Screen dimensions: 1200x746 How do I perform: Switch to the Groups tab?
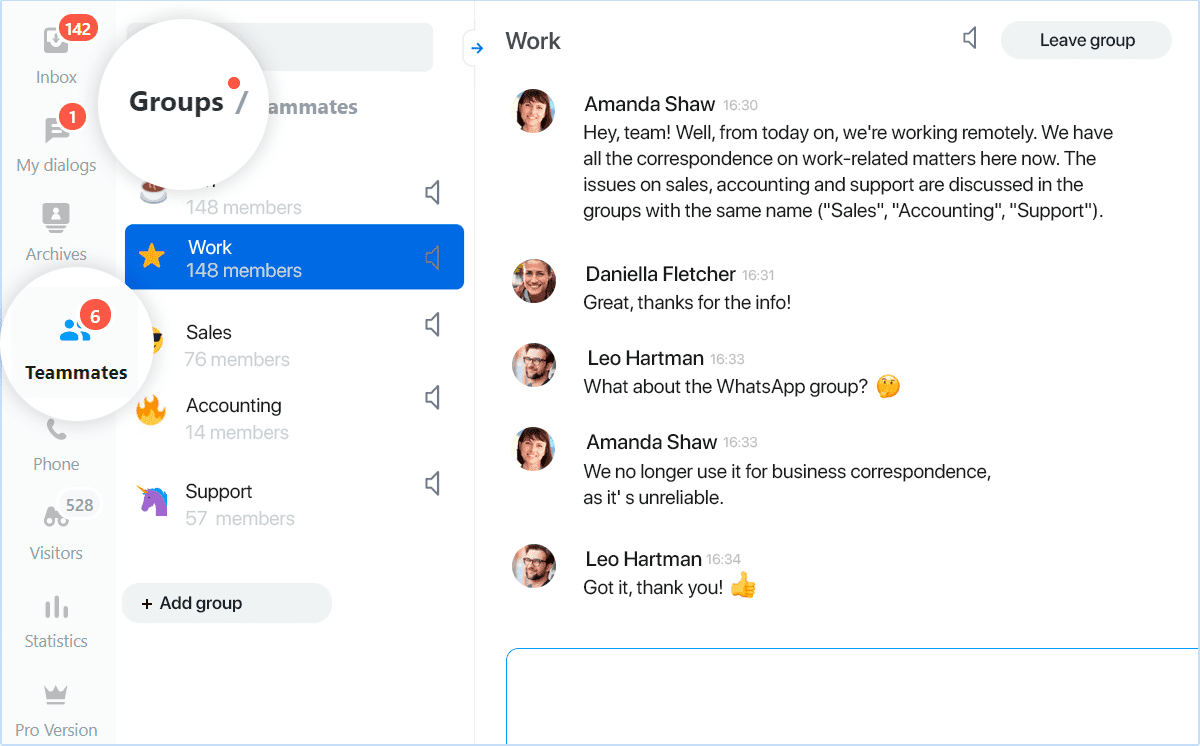pyautogui.click(x=176, y=100)
